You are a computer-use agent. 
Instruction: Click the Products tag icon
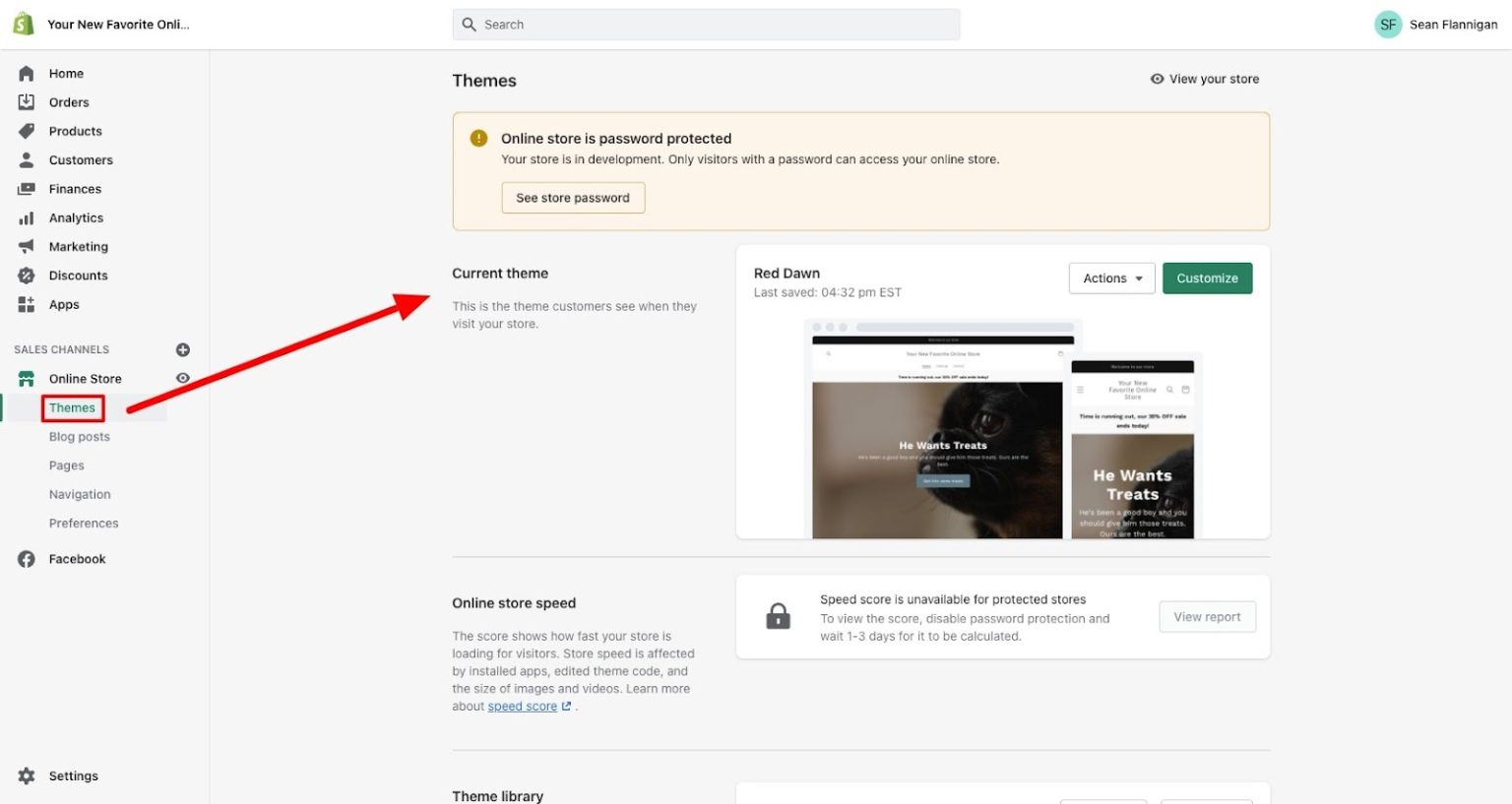27,131
